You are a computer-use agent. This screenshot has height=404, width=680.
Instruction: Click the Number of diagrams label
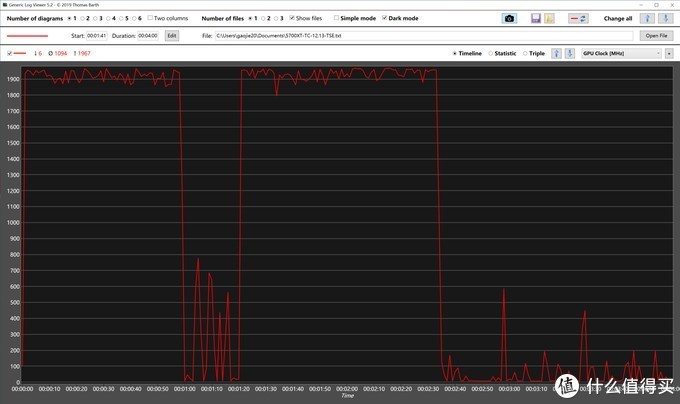[35, 18]
